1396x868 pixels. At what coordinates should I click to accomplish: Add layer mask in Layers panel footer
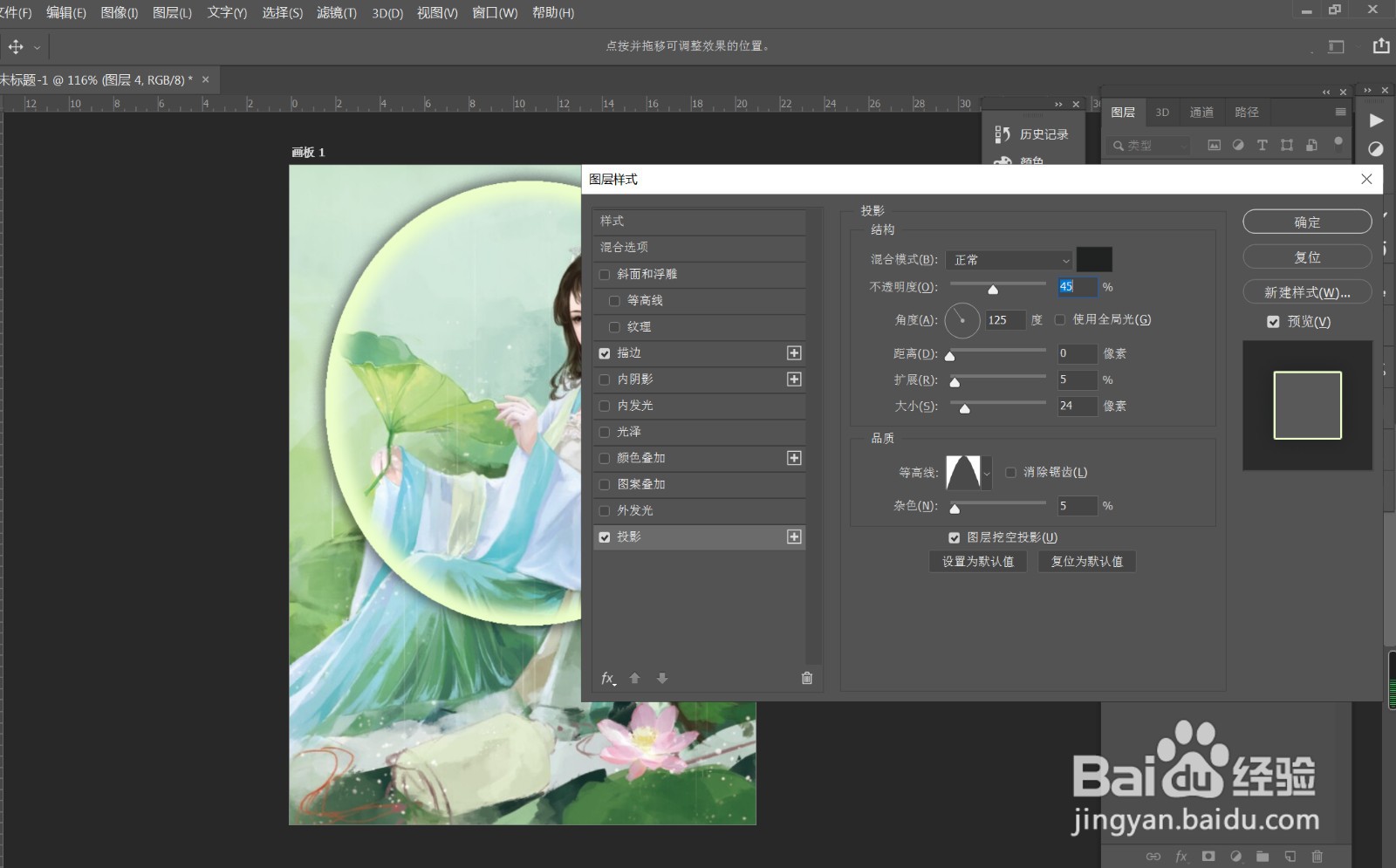coord(1208,857)
